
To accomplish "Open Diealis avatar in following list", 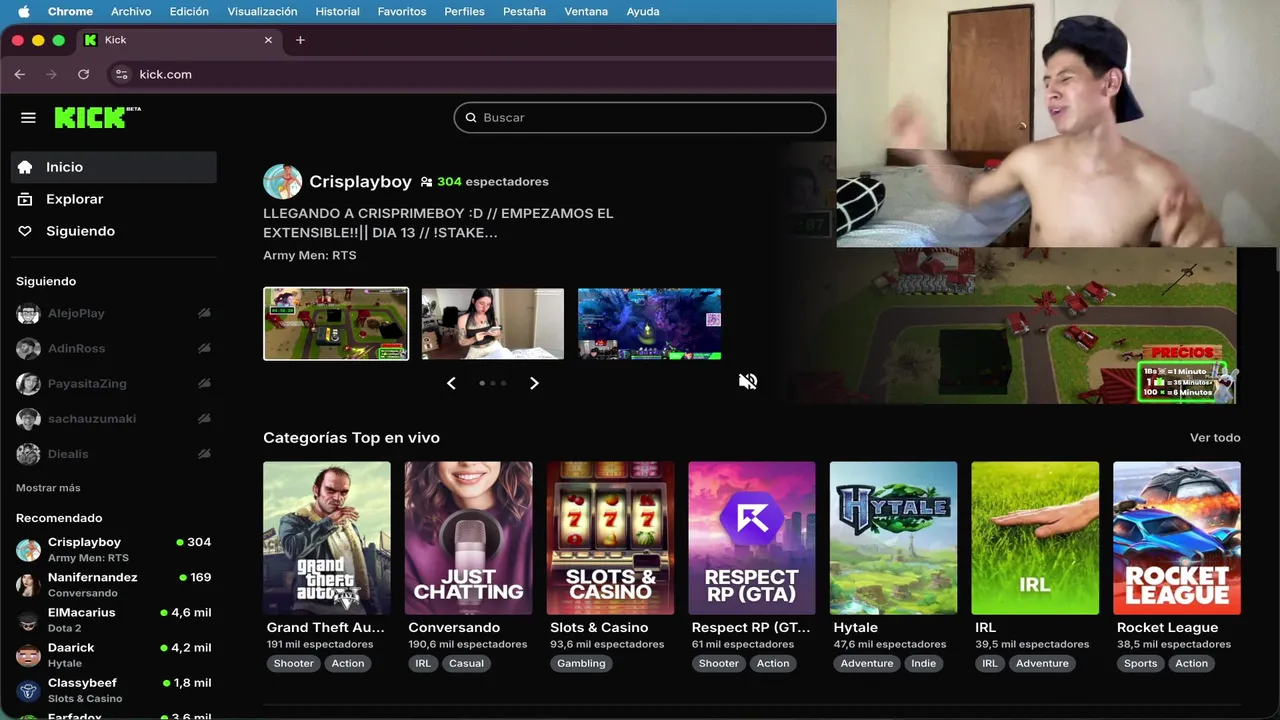I will point(28,454).
